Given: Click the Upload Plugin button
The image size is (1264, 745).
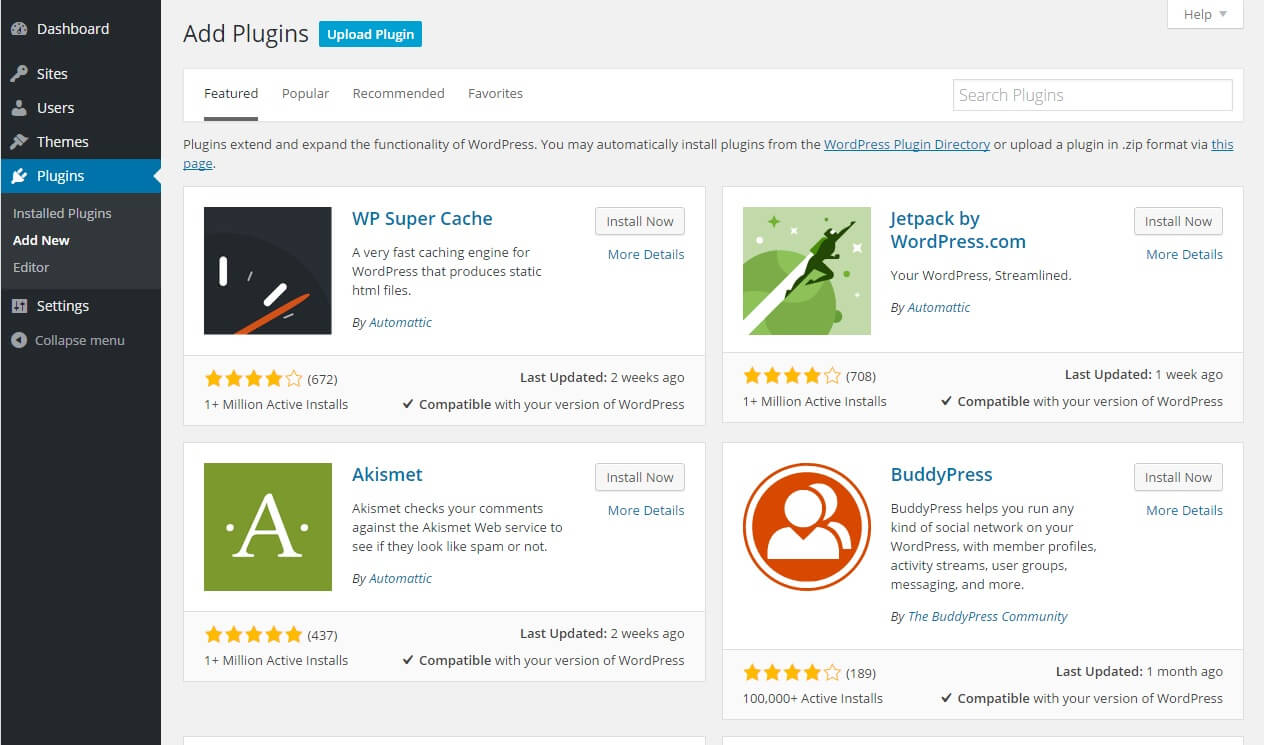Looking at the screenshot, I should pyautogui.click(x=370, y=34).
